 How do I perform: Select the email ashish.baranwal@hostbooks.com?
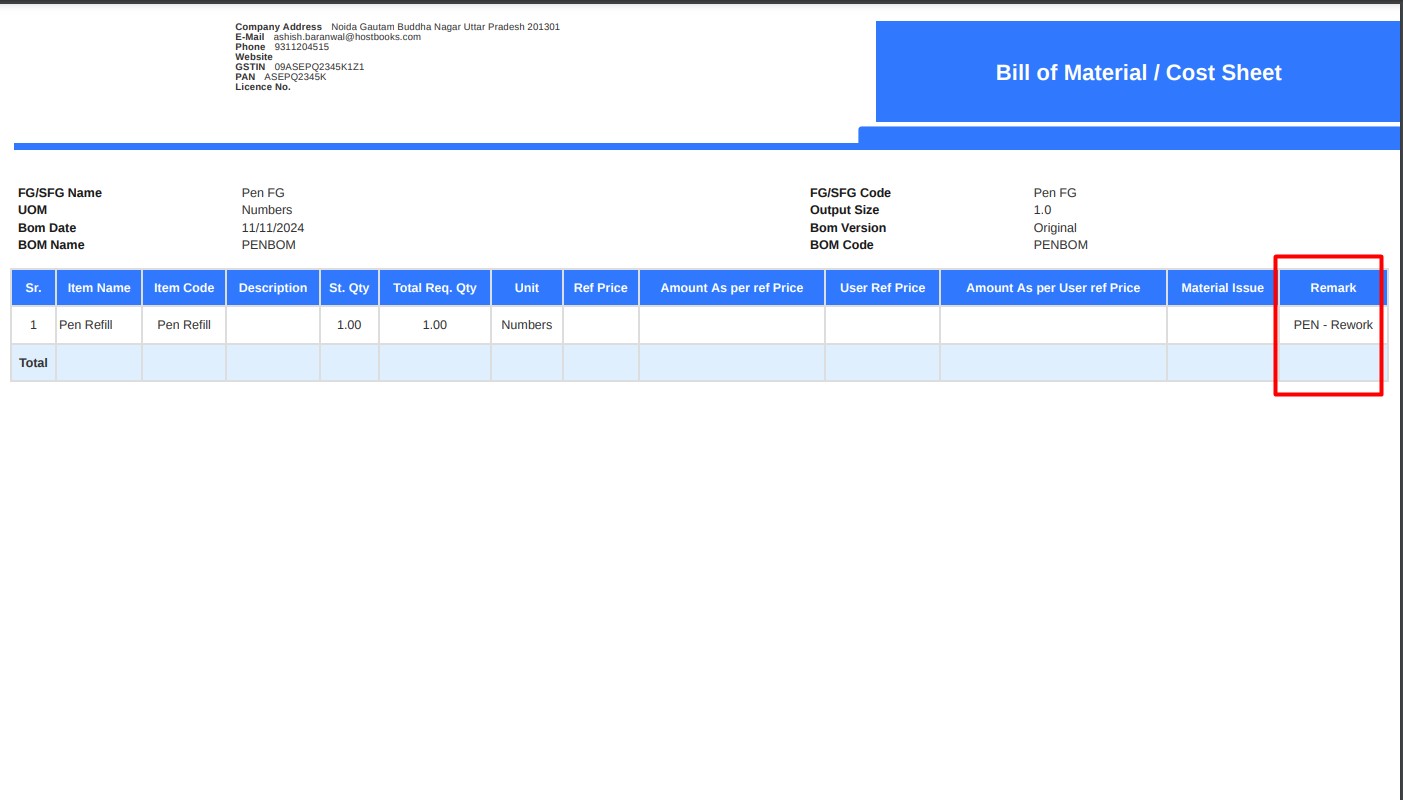(347, 37)
